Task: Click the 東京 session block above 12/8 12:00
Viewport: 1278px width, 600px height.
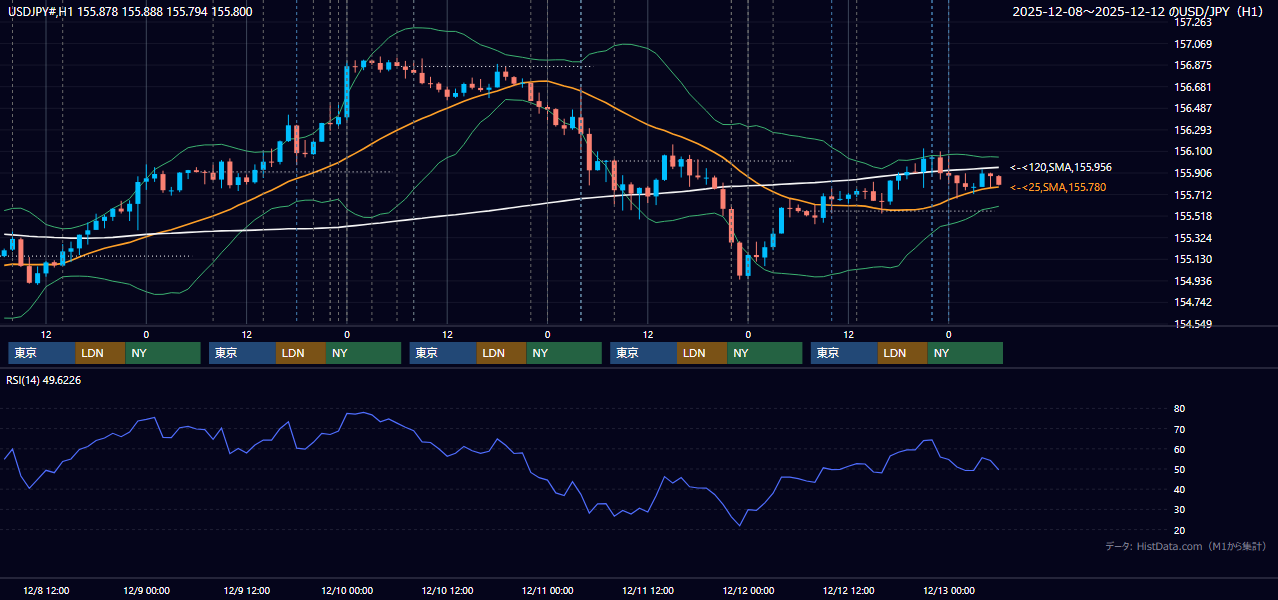Action: (42, 353)
